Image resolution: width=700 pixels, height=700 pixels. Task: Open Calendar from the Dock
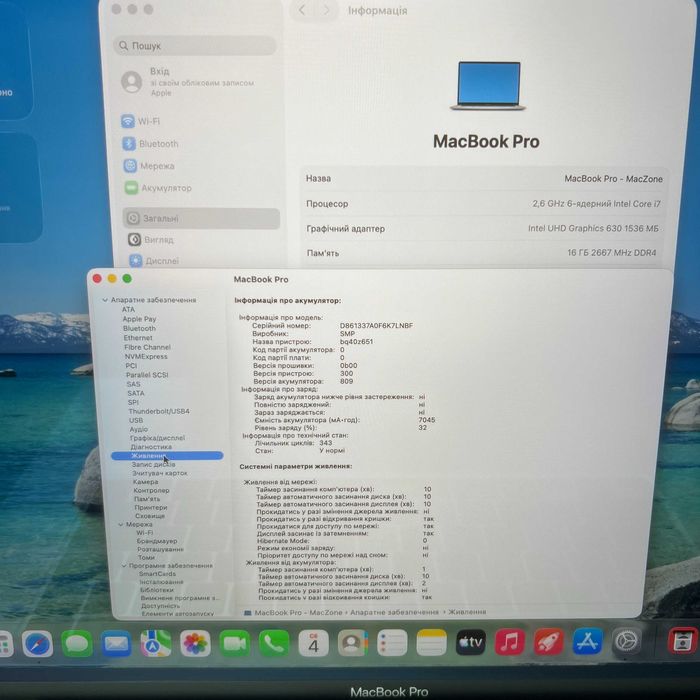pos(313,643)
